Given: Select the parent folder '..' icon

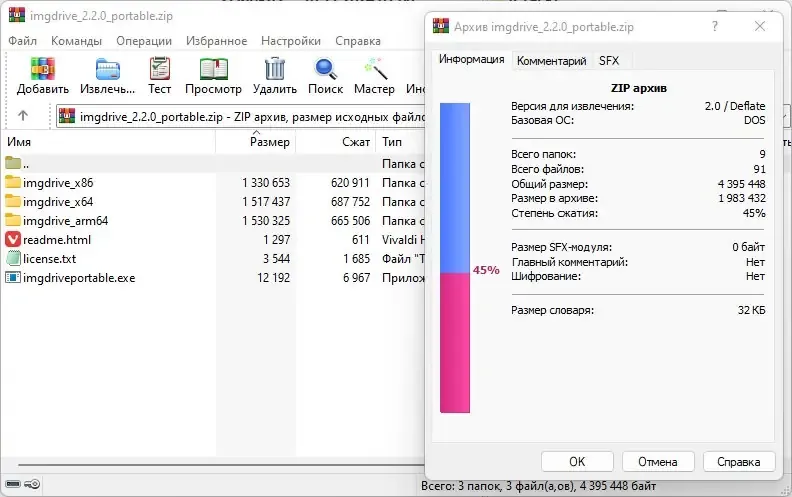Looking at the screenshot, I should pyautogui.click(x=13, y=163).
